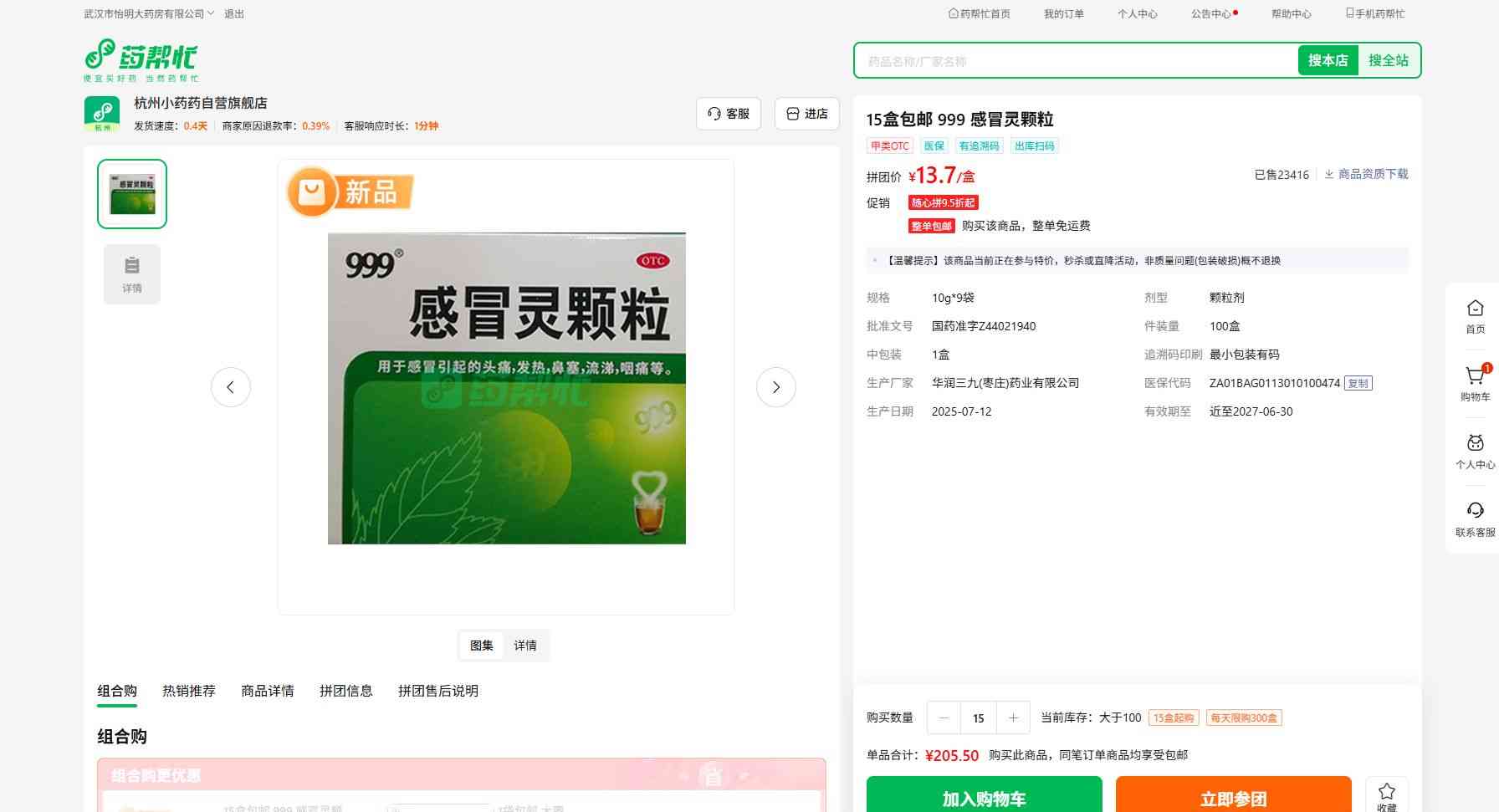Click the 立即参团 button
The height and width of the screenshot is (812, 1499).
[1233, 798]
